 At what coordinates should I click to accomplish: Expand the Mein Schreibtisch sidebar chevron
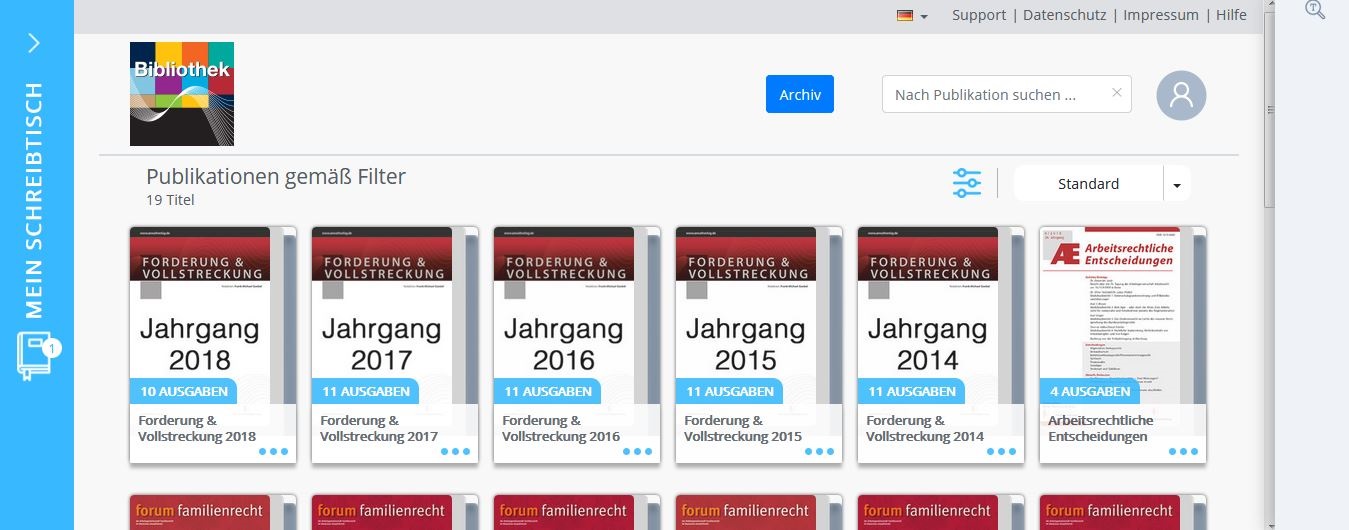34,42
